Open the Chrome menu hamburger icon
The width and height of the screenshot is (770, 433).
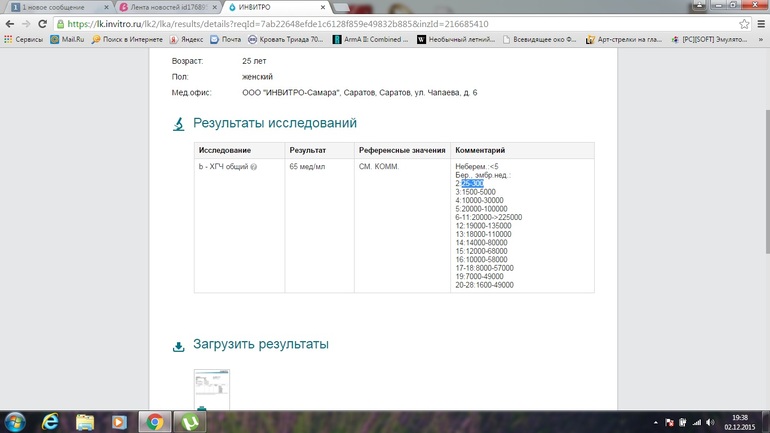click(759, 24)
